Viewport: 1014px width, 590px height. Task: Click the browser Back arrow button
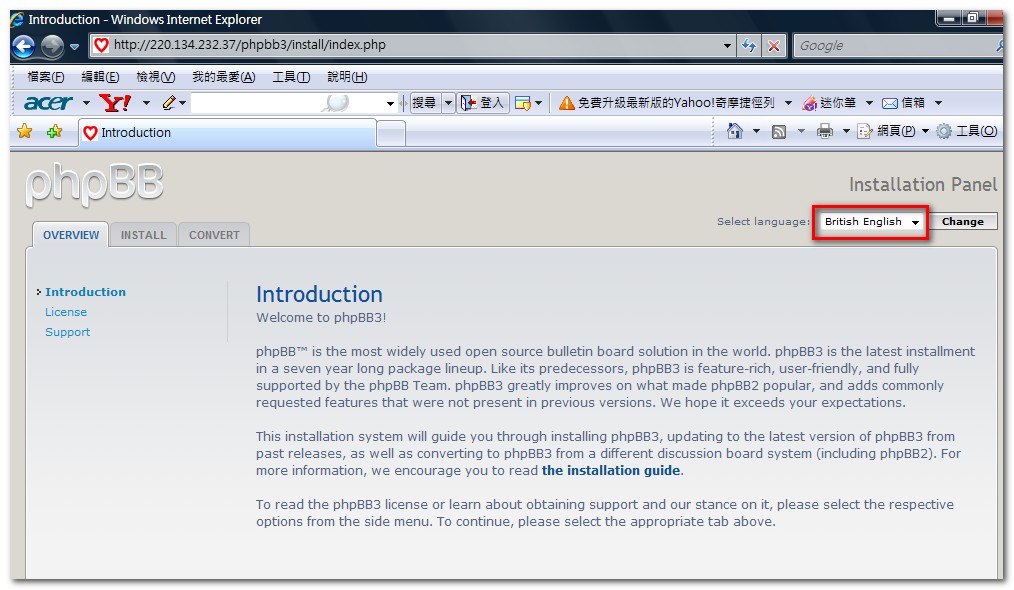pos(24,46)
